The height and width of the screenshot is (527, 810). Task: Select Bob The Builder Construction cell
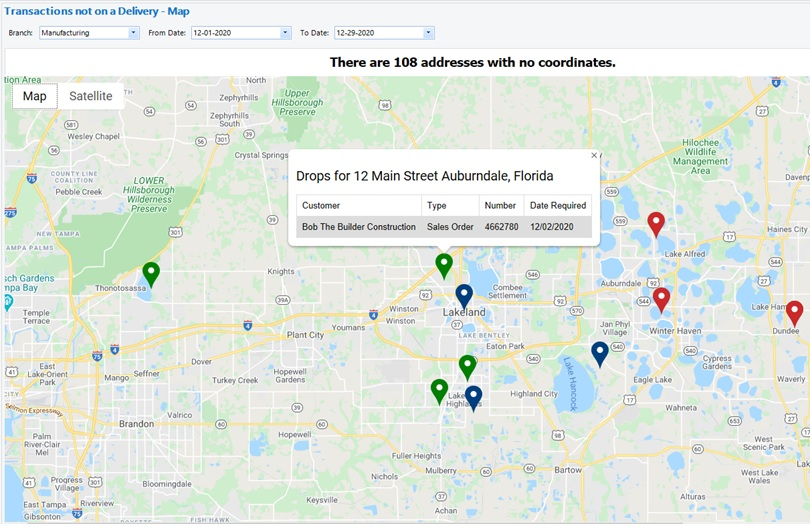click(359, 227)
